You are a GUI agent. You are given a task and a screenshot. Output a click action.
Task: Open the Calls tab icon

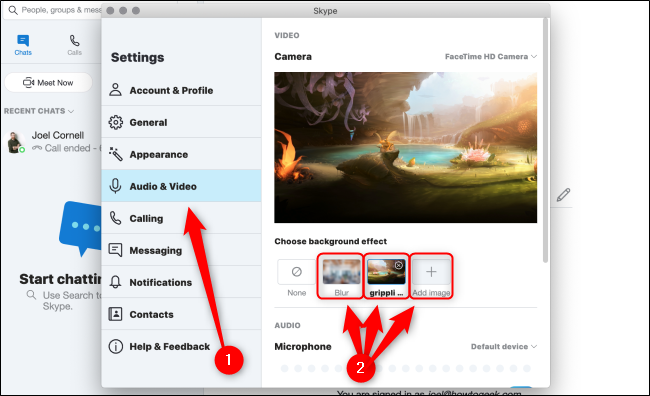(75, 41)
